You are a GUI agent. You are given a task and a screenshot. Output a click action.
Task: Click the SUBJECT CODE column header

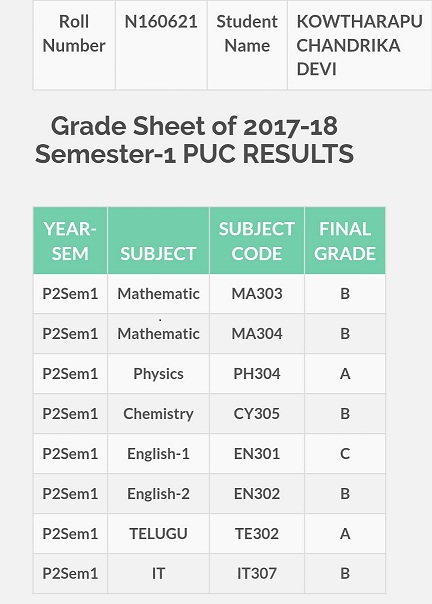[257, 241]
